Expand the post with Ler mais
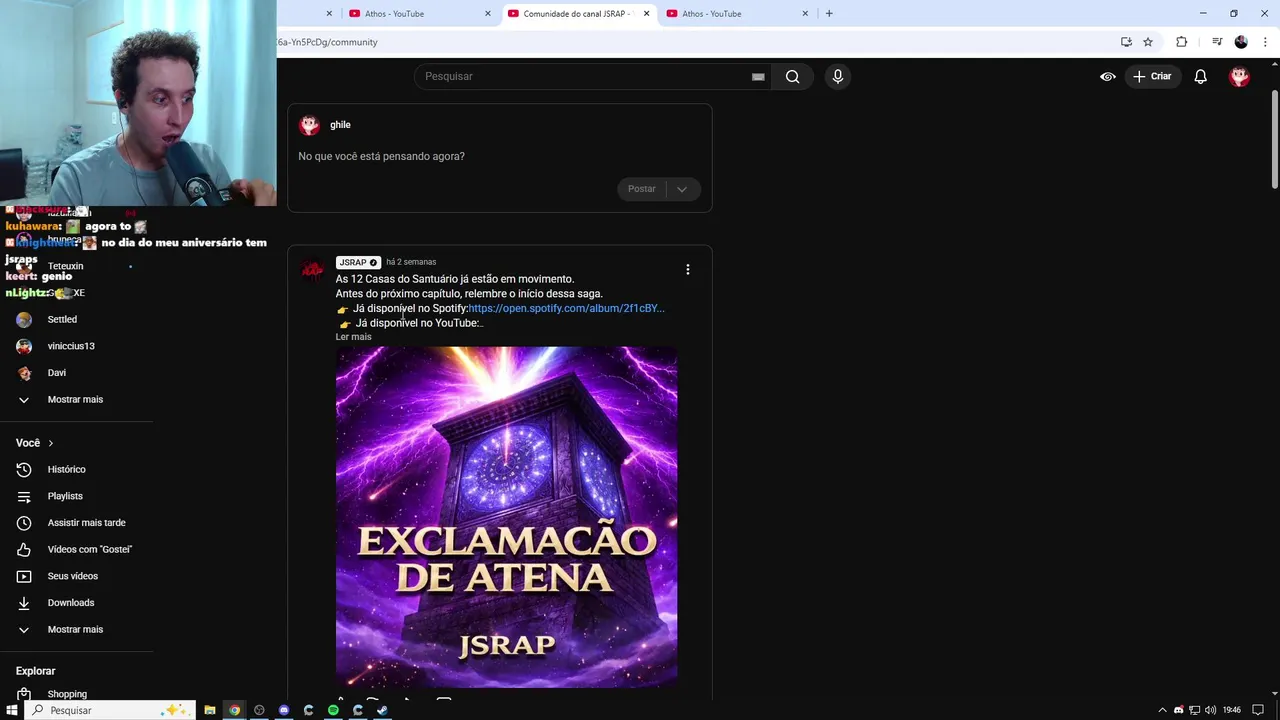The width and height of the screenshot is (1280, 720). click(x=353, y=337)
